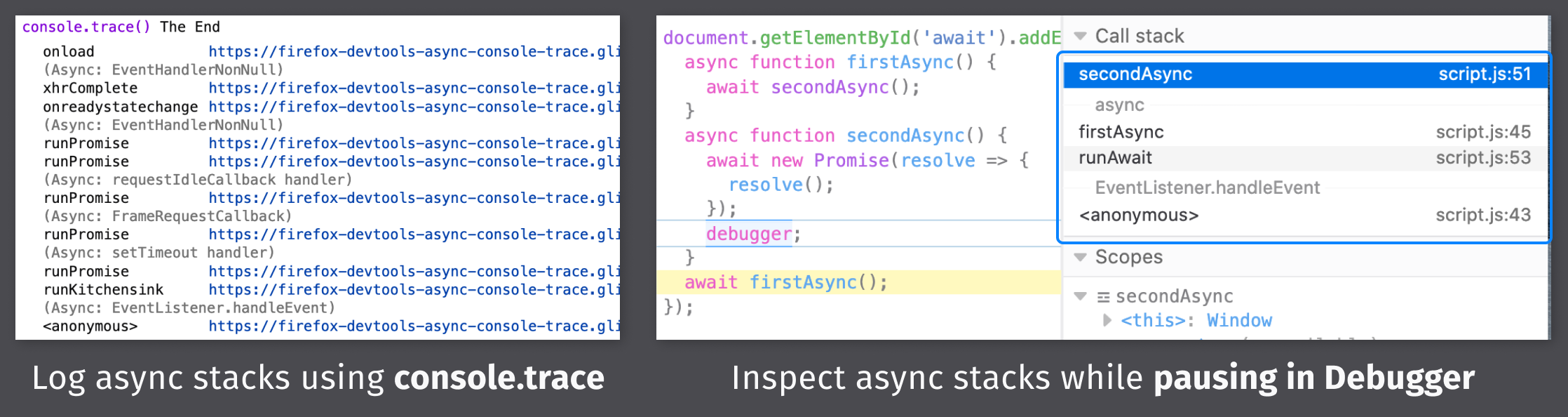The width and height of the screenshot is (1568, 417).
Task: Click the document.getElementById('await') code line
Action: click(x=862, y=38)
